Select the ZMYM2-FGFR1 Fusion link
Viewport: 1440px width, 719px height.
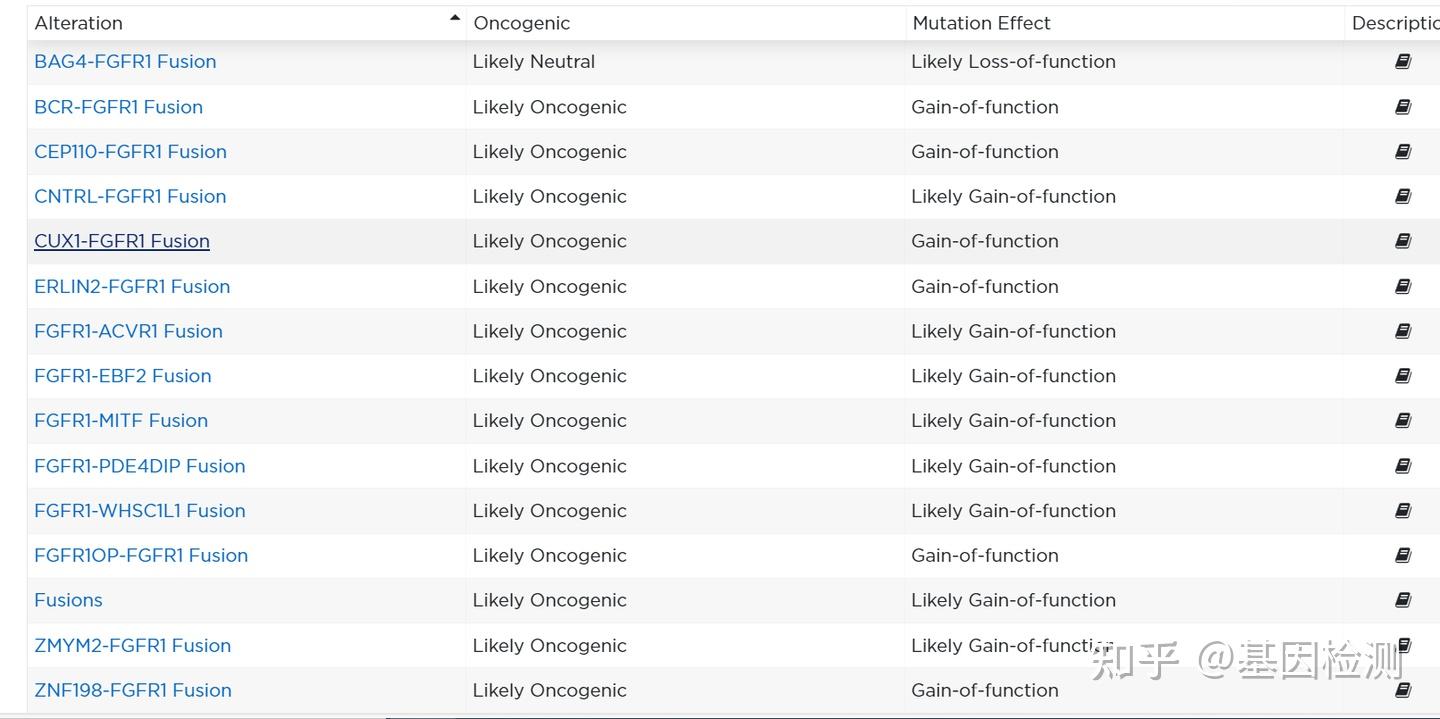(132, 645)
